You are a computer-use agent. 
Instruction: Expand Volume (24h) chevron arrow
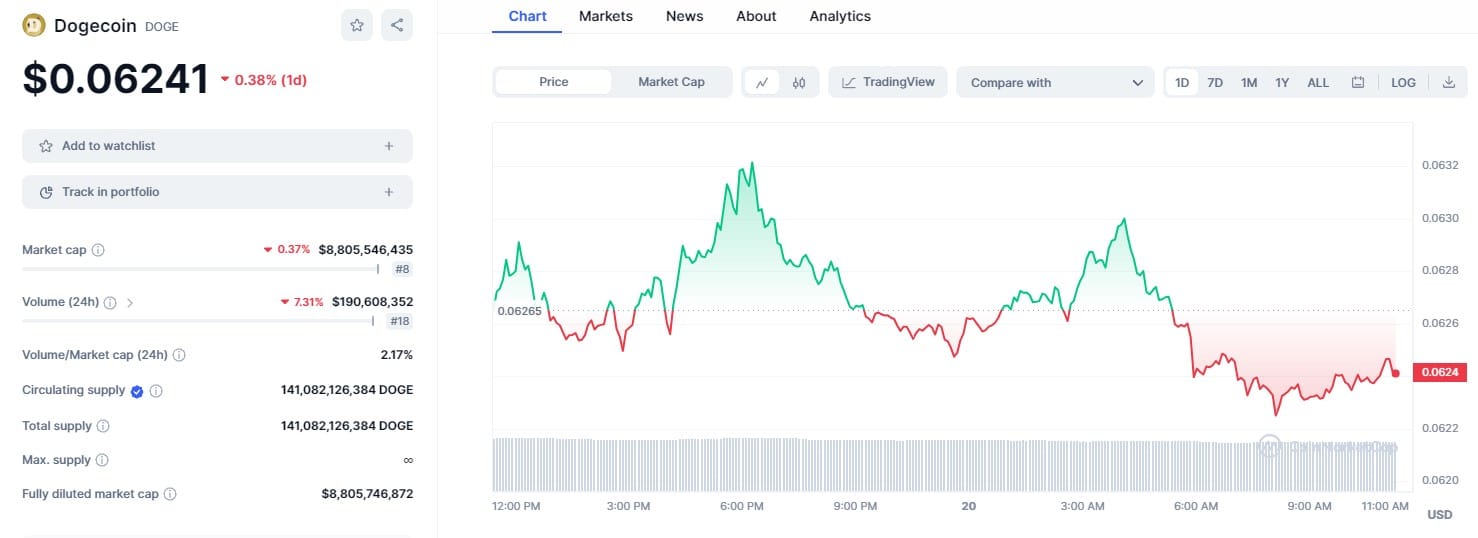pos(130,302)
